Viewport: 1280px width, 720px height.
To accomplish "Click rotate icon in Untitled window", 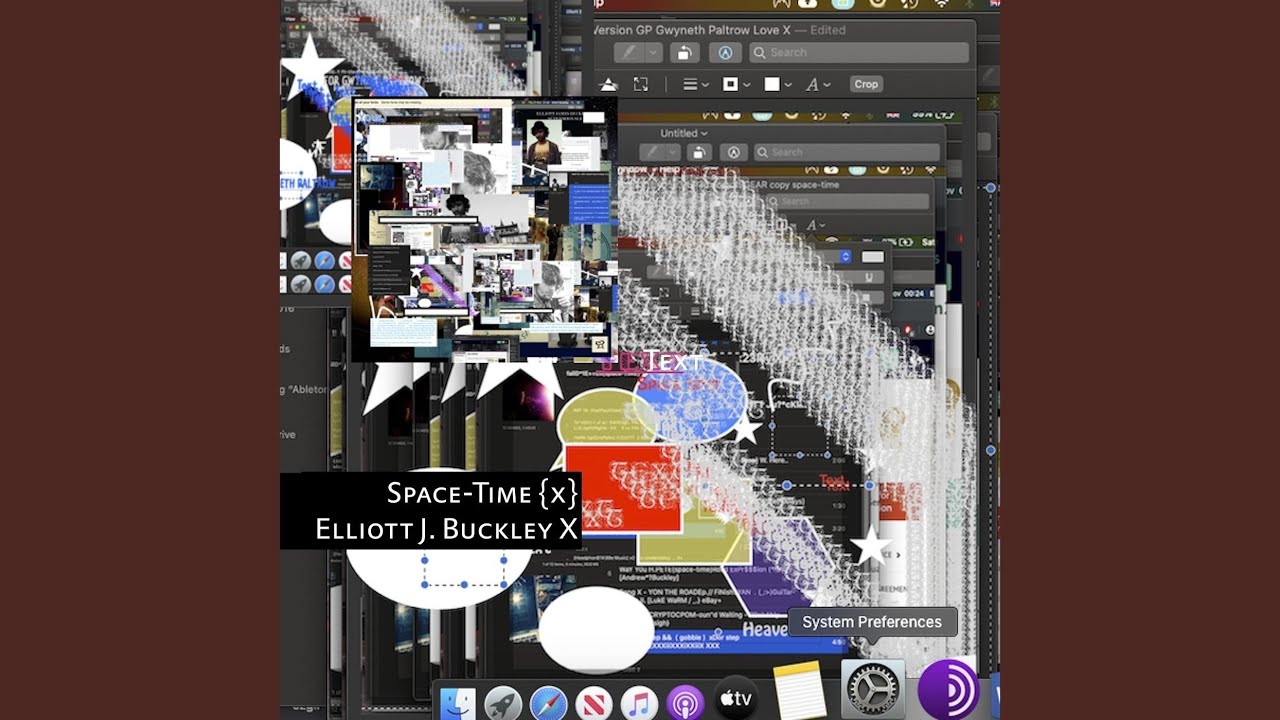I will 699,153.
